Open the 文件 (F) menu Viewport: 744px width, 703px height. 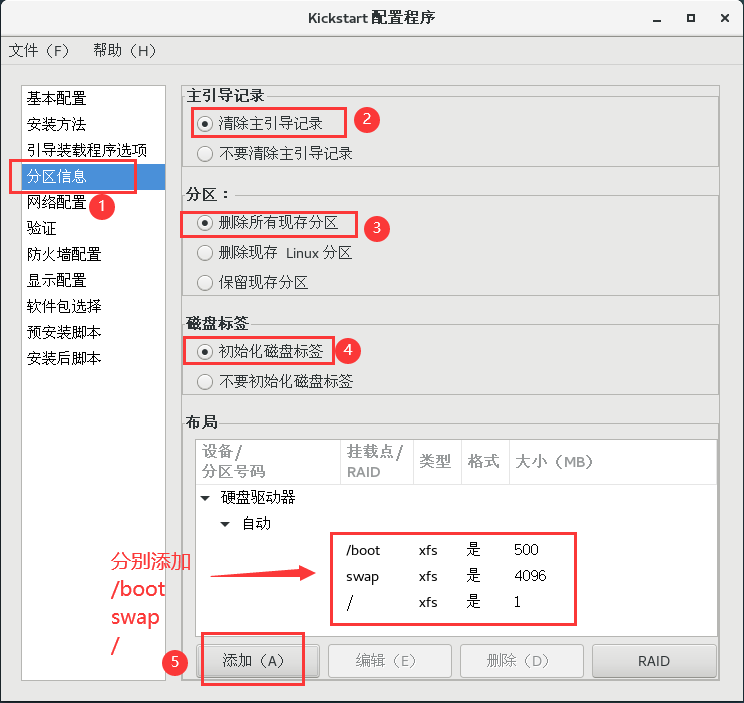click(39, 50)
